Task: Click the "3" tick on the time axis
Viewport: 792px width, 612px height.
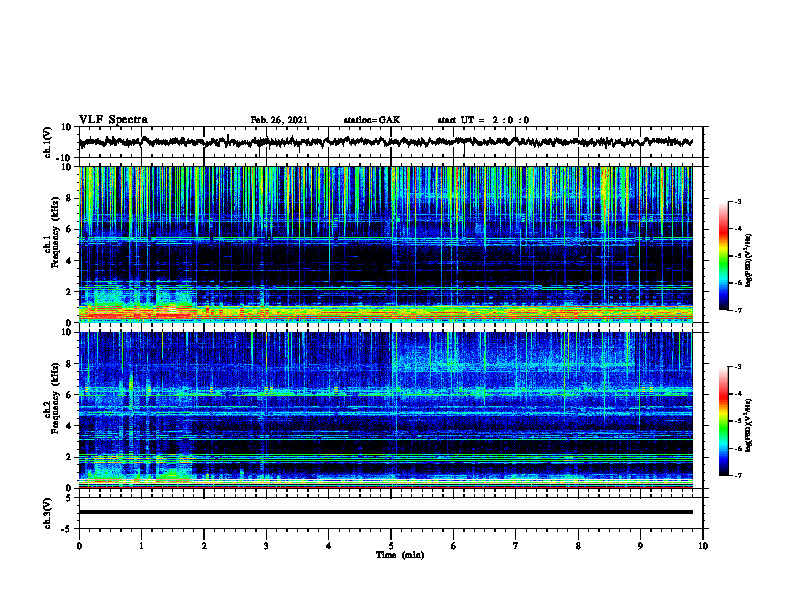Action: coord(266,546)
